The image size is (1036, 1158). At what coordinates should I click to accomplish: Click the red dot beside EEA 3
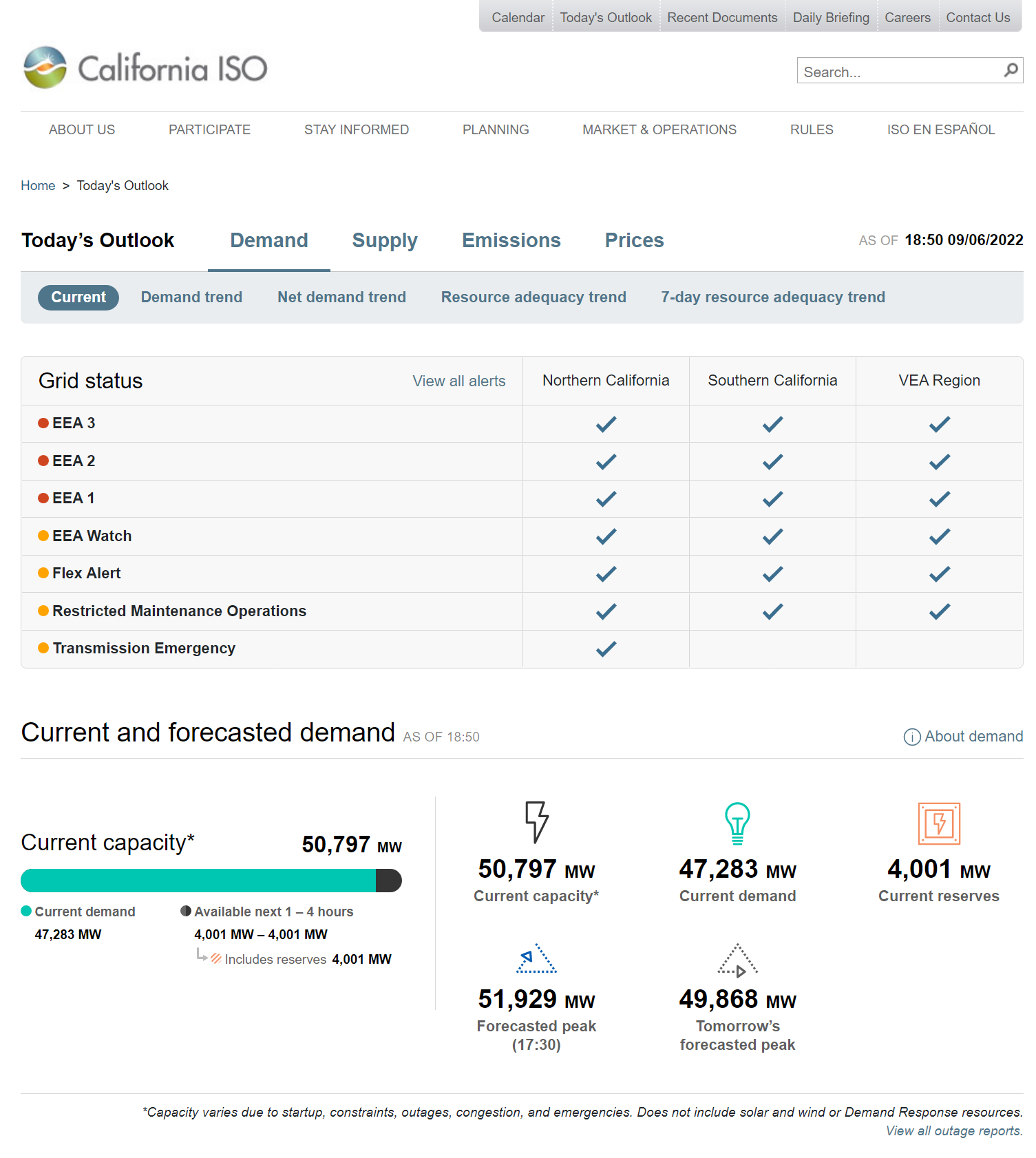point(43,423)
